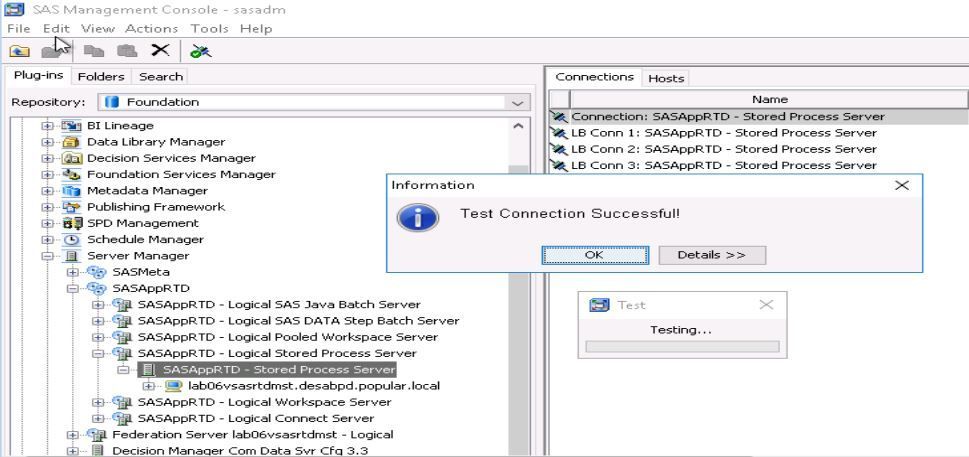Screen dimensions: 969x457
Task: Click the Test Connection toolbar icon
Action: (201, 51)
